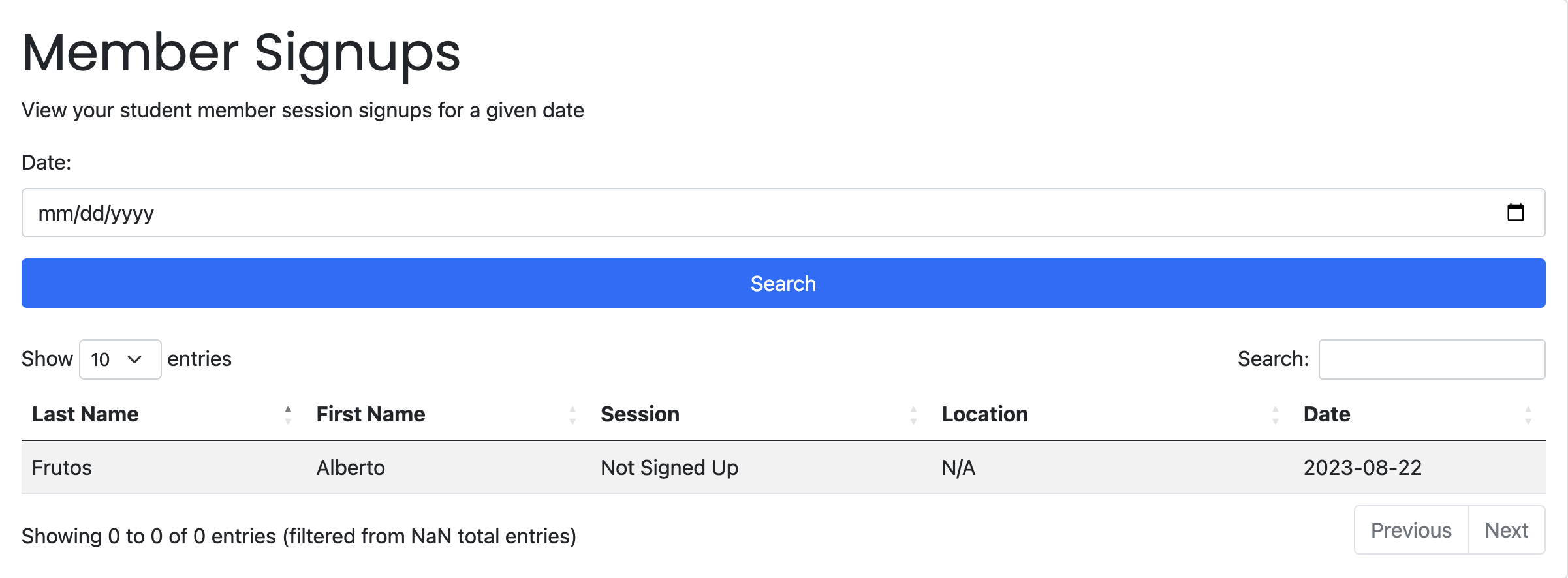The width and height of the screenshot is (1568, 578).
Task: Sort by Location arrows icon
Action: [x=1275, y=415]
